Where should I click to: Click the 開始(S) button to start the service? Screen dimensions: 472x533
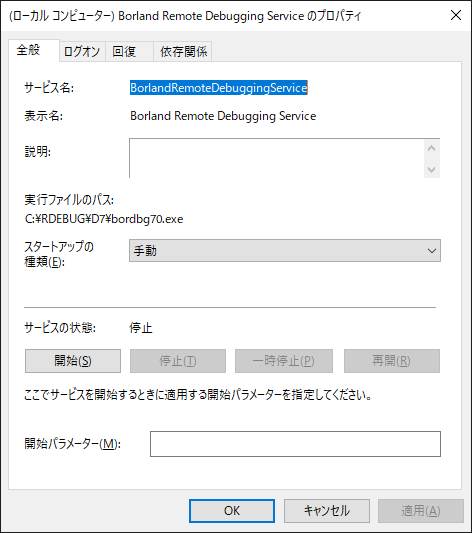pyautogui.click(x=73, y=361)
